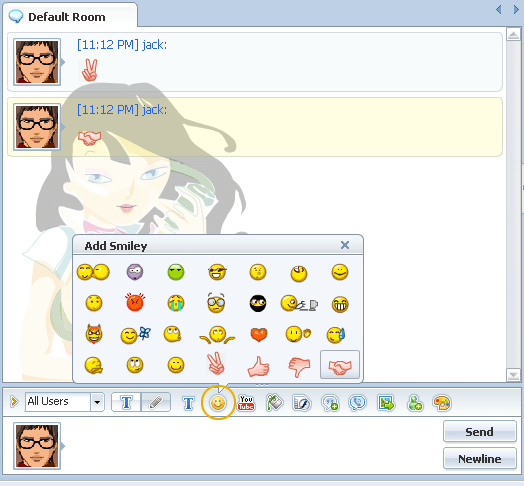Pick the angry red face smiley

(x=135, y=302)
